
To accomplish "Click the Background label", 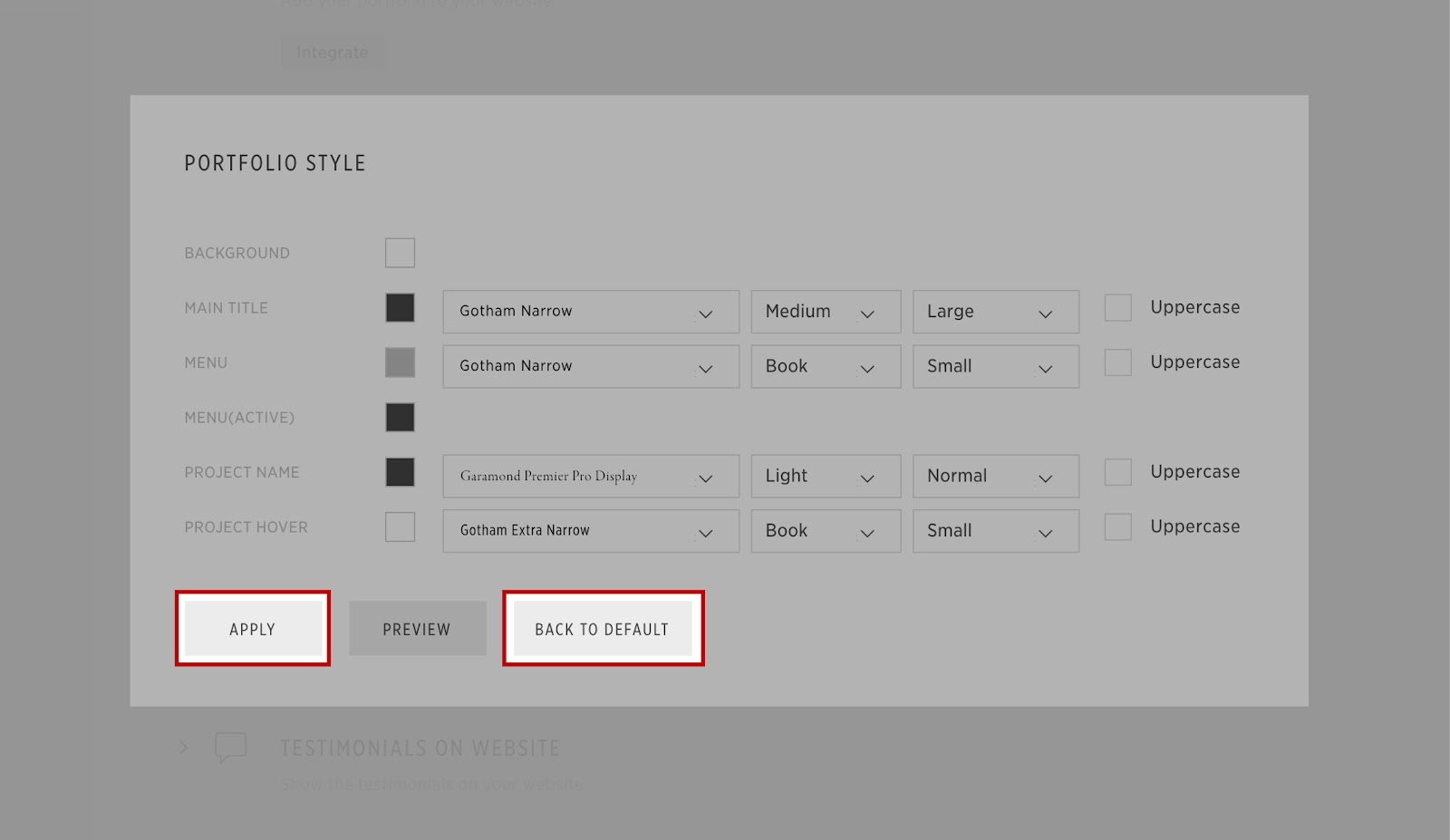I will tap(237, 254).
